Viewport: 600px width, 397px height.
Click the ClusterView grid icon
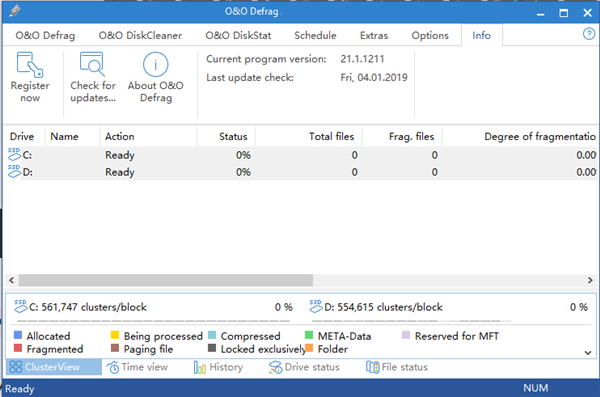pyautogui.click(x=16, y=367)
